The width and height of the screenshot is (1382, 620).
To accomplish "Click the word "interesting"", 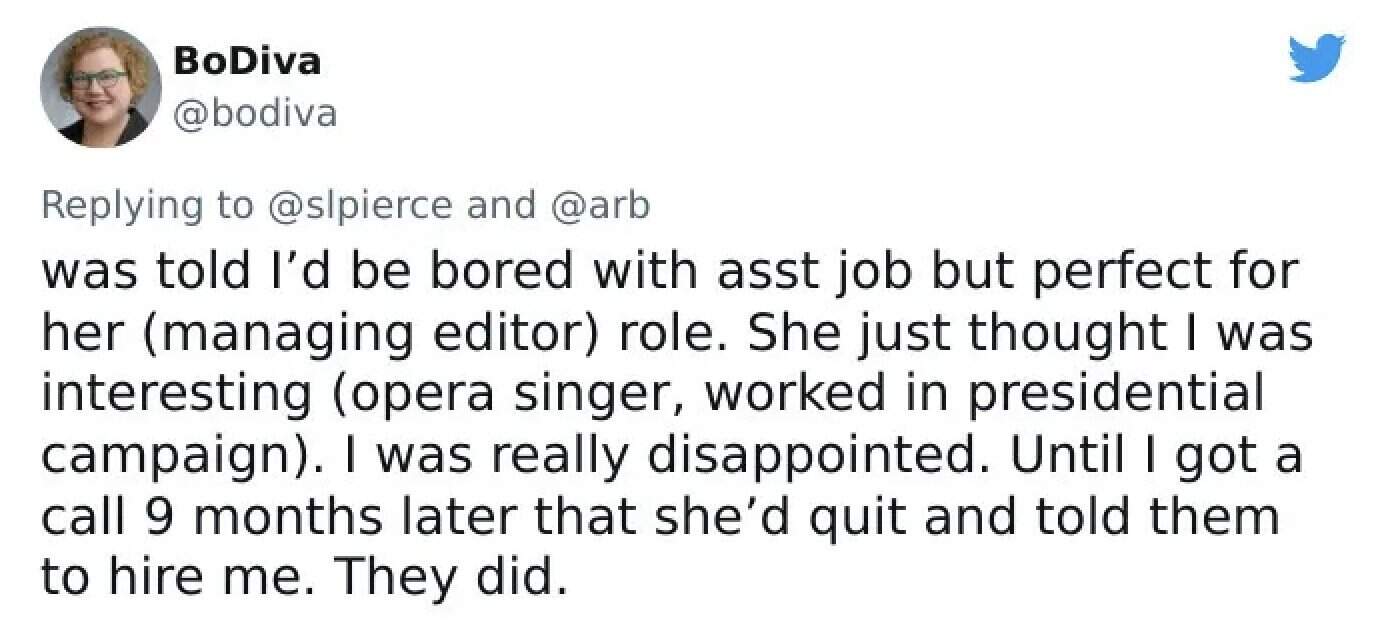I will [x=176, y=394].
